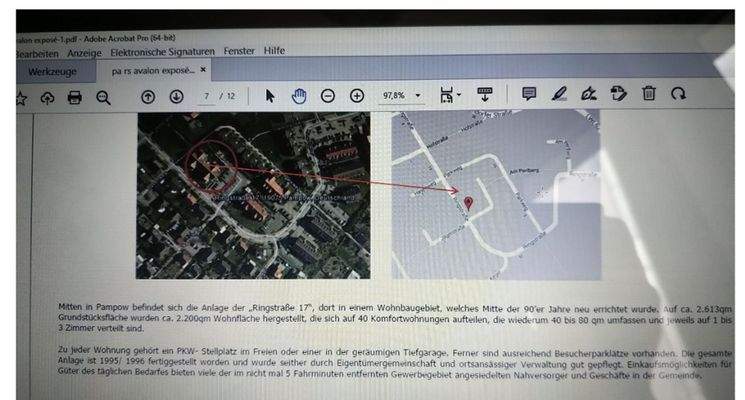Click the 'Zu jeder Wohnung' paragraph text
The image size is (745, 400).
394,362
